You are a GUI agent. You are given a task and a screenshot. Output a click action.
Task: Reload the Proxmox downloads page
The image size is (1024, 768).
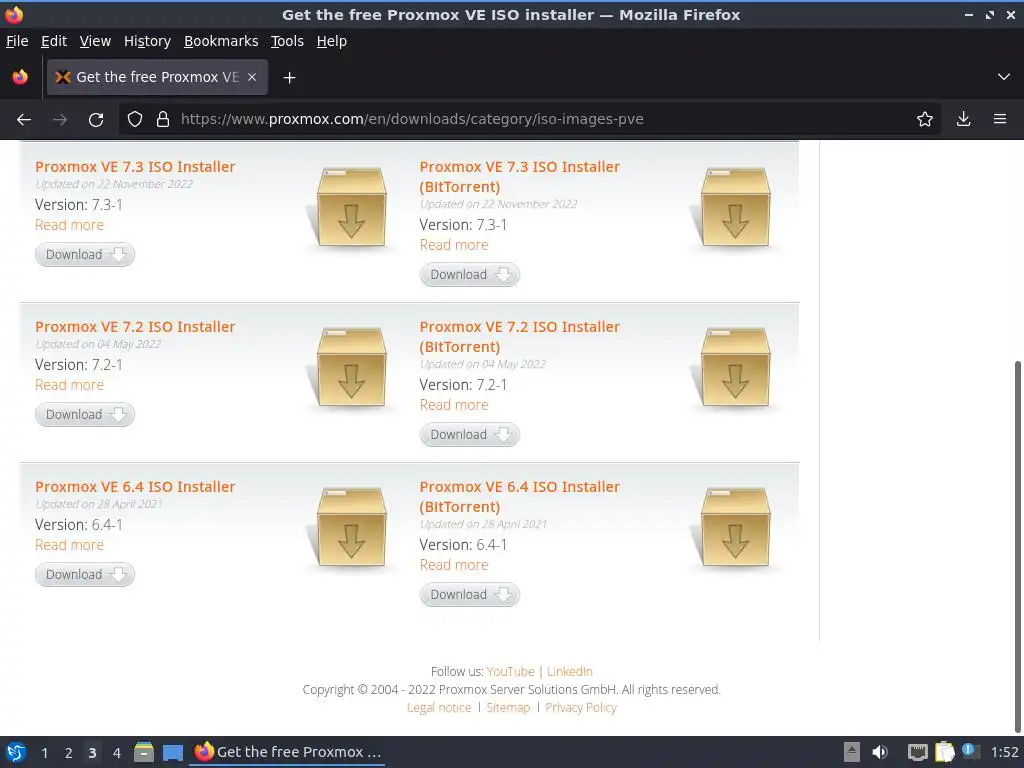tap(96, 120)
